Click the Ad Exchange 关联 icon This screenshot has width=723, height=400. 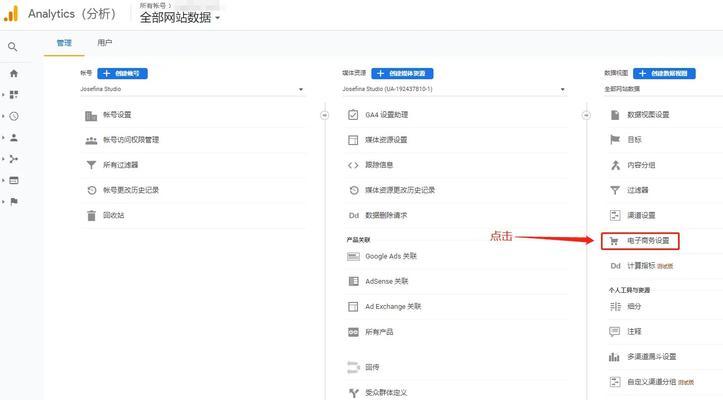point(353,307)
